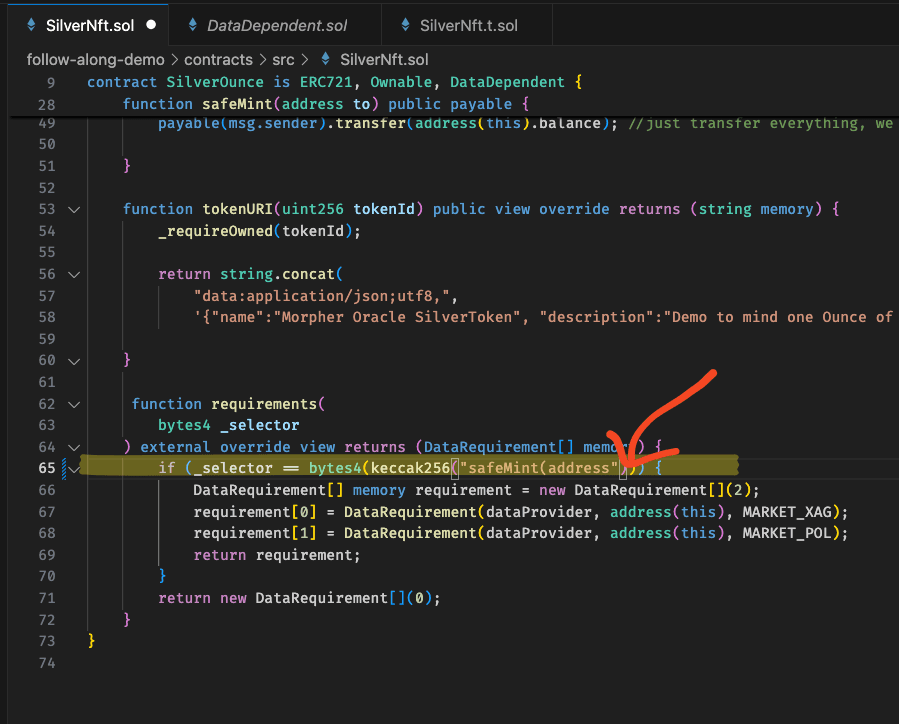Click '_selector' parameter on line 63
The height and width of the screenshot is (724, 899).
tap(260, 425)
